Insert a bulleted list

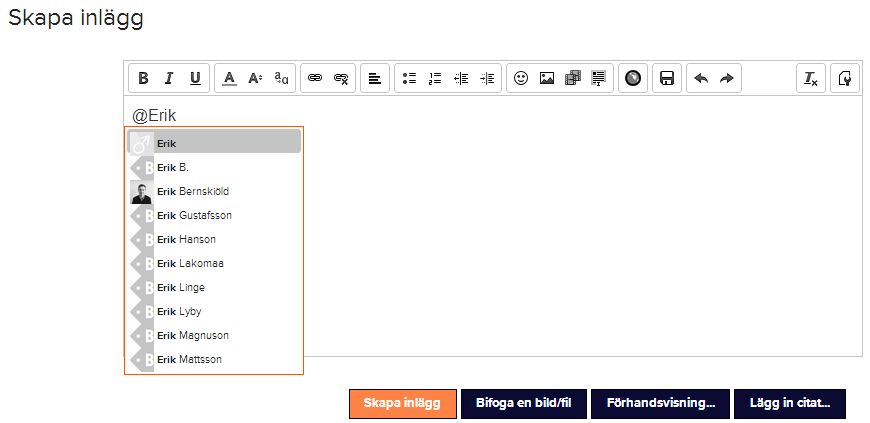click(x=409, y=78)
